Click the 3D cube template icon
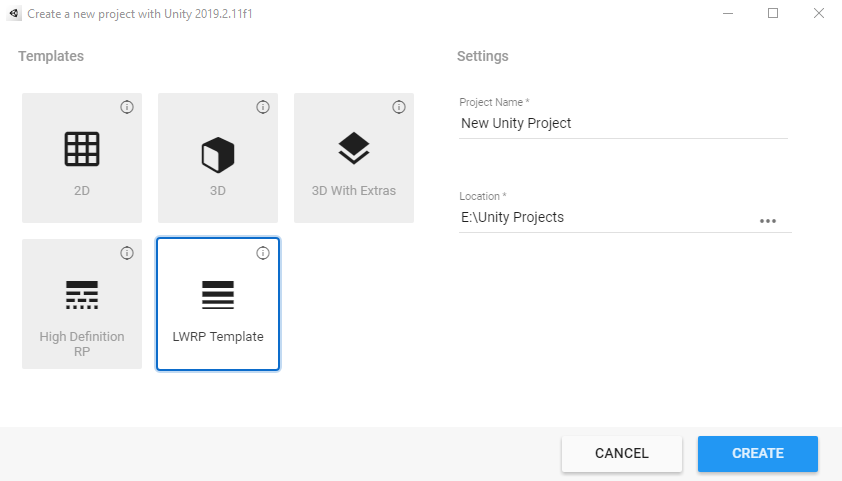Viewport: 842px width, 481px height. pos(218,154)
